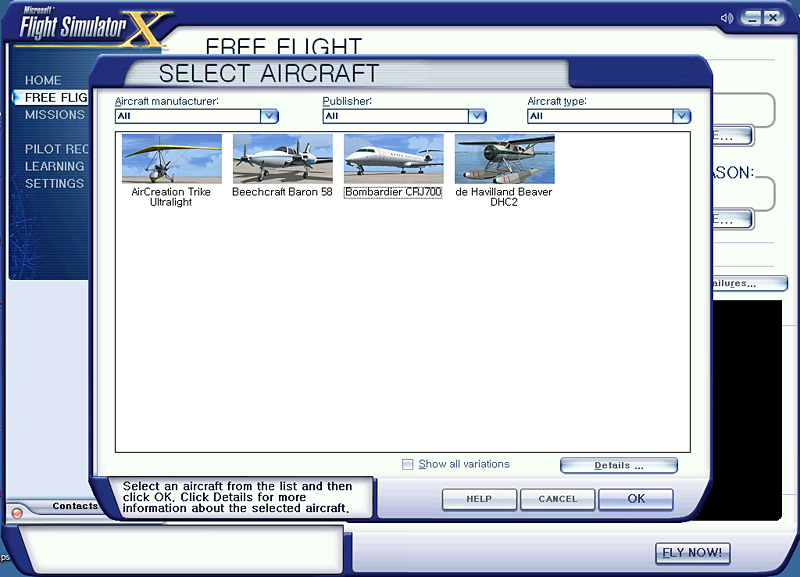Image resolution: width=800 pixels, height=577 pixels.
Task: Open PILOT RECORDS in the sidebar
Action: tap(56, 149)
